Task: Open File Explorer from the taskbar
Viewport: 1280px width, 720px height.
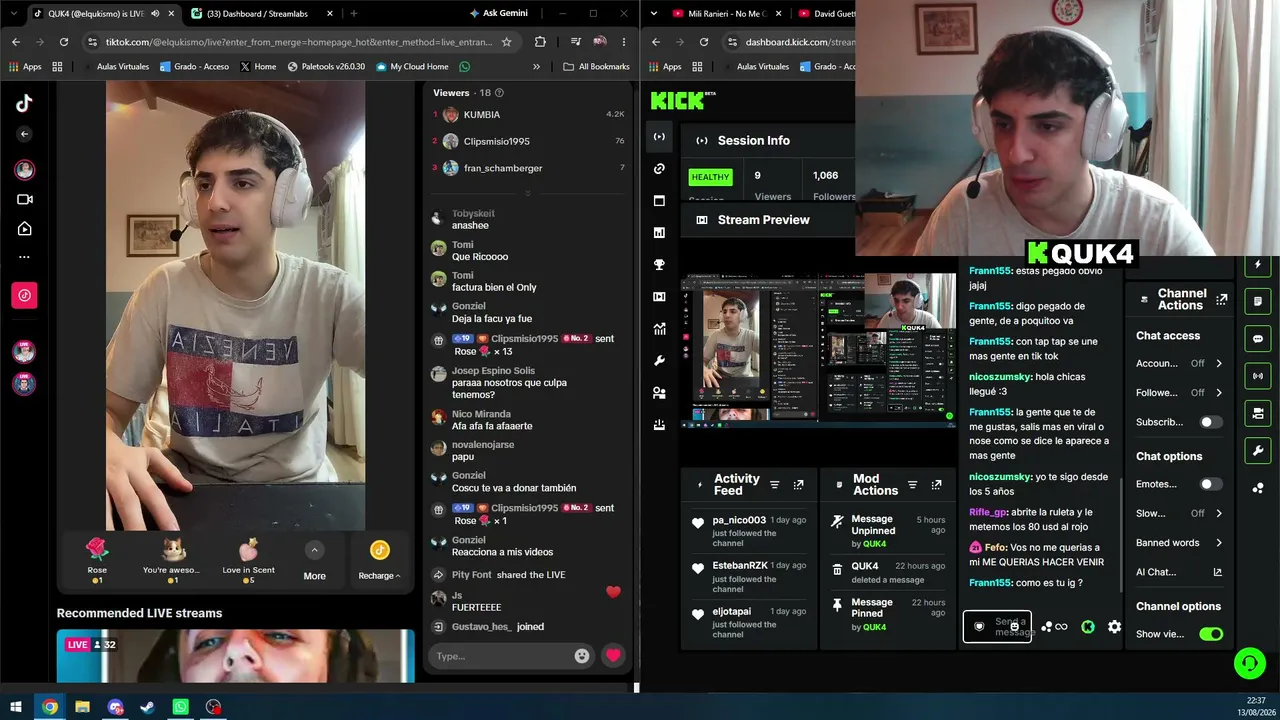Action: point(82,707)
